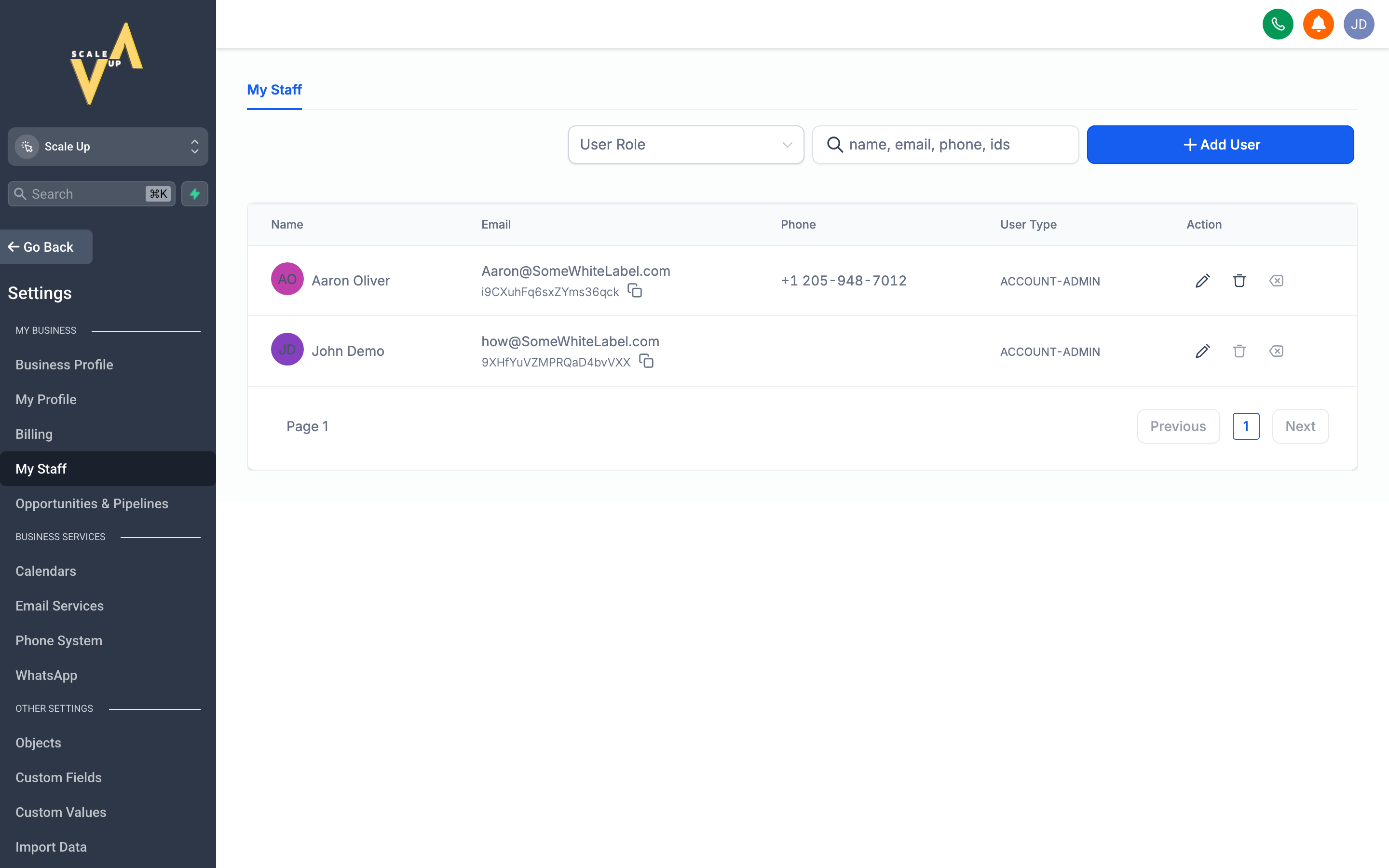This screenshot has height=868, width=1389.
Task: Open Email Services settings
Action: pyautogui.click(x=59, y=606)
